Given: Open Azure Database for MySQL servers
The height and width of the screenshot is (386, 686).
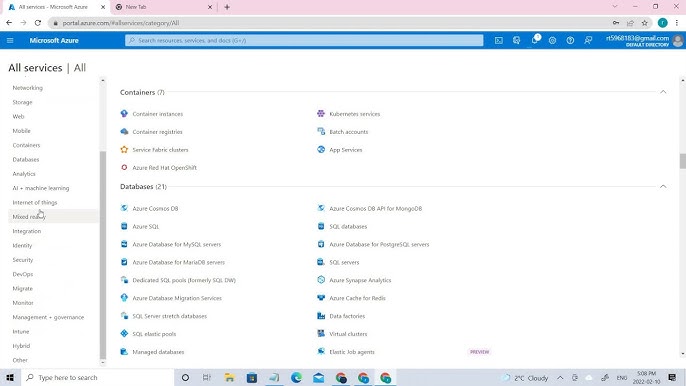Looking at the screenshot, I should tap(177, 245).
